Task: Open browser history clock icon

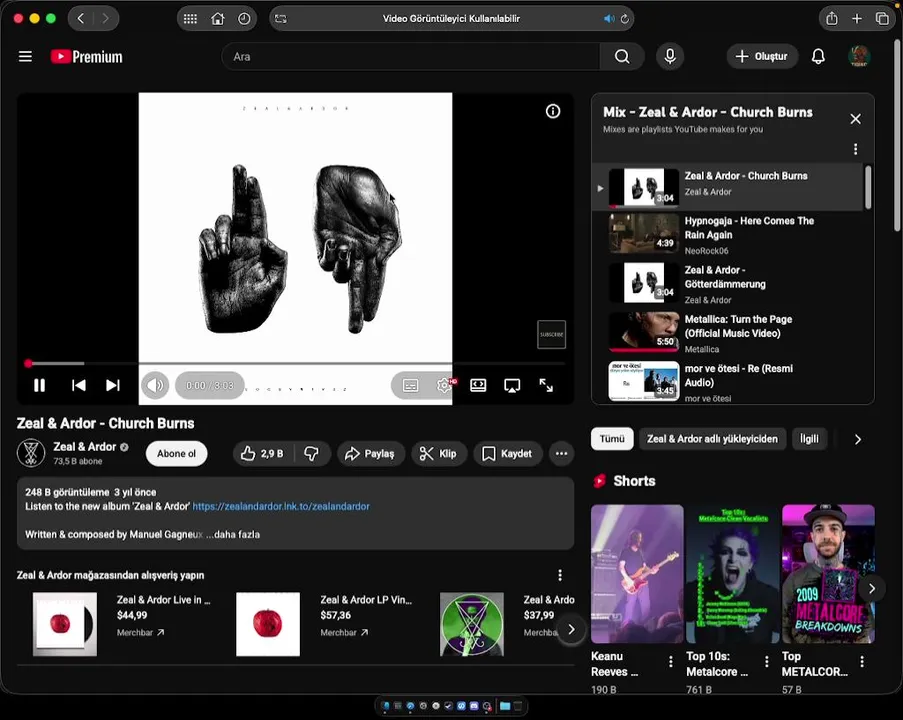Action: point(244,18)
